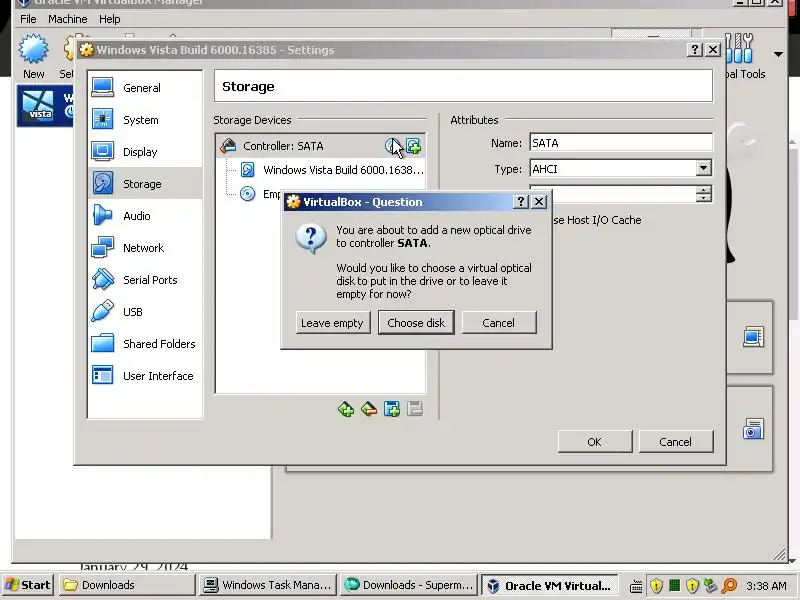
Task: Click help question-mark in Question dialog title
Action: pos(520,202)
